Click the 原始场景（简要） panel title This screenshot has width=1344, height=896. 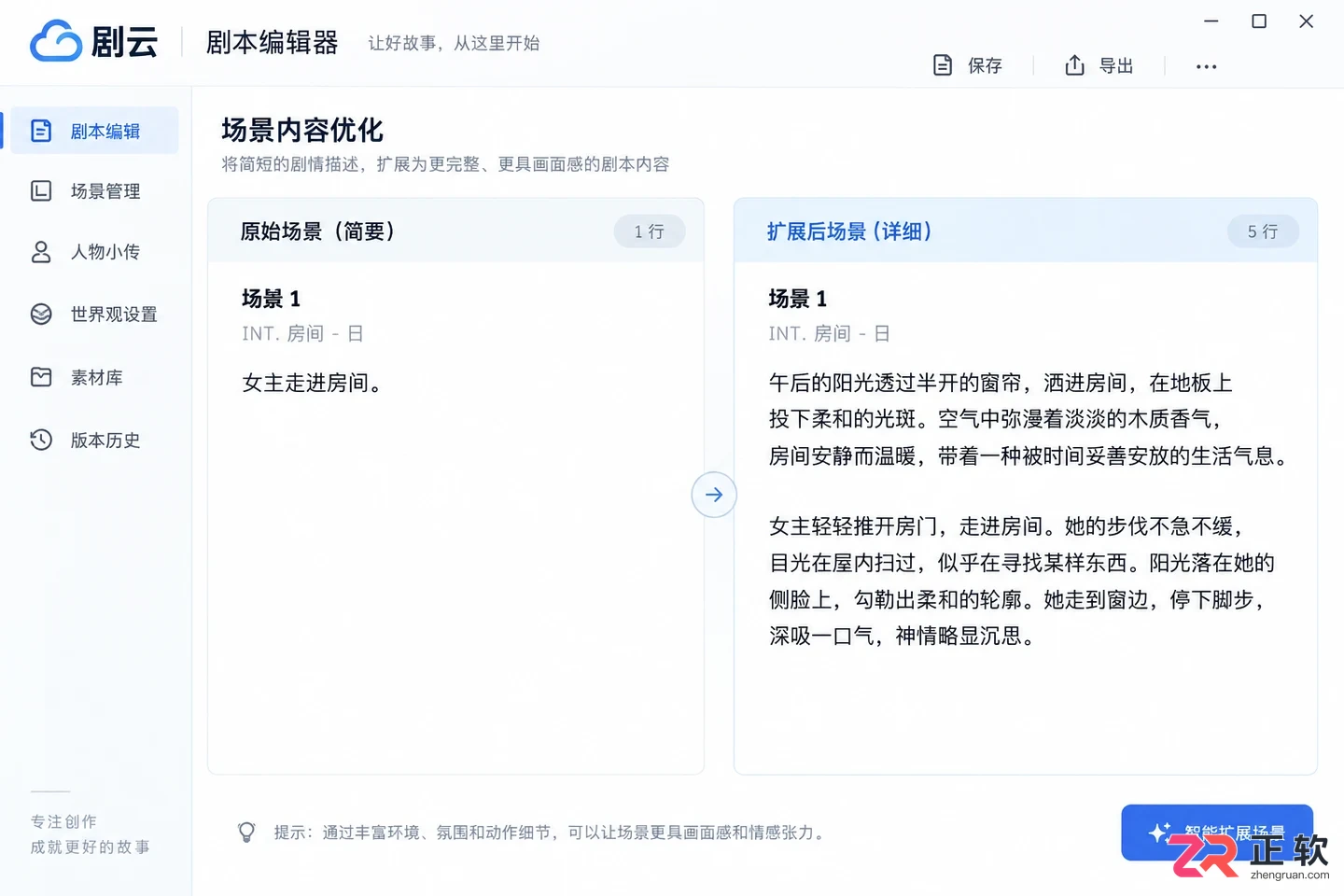317,231
